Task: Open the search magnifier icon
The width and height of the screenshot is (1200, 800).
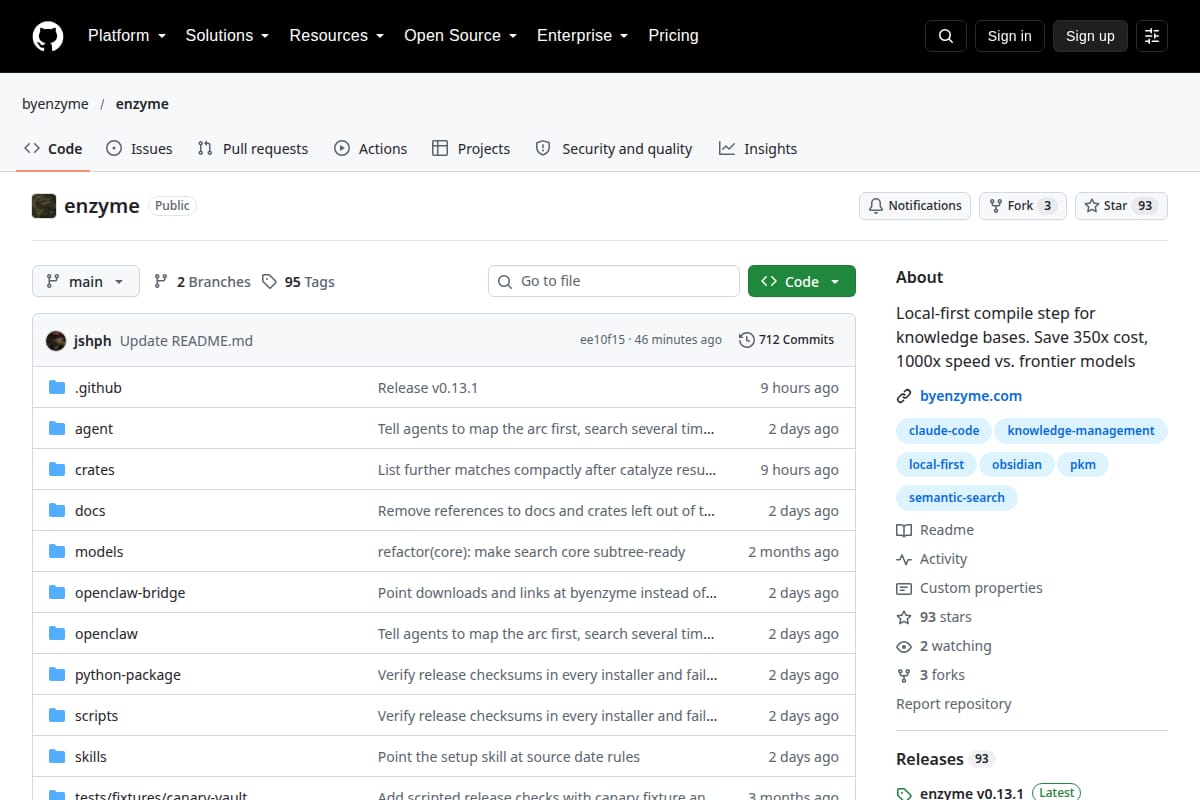Action: click(945, 36)
